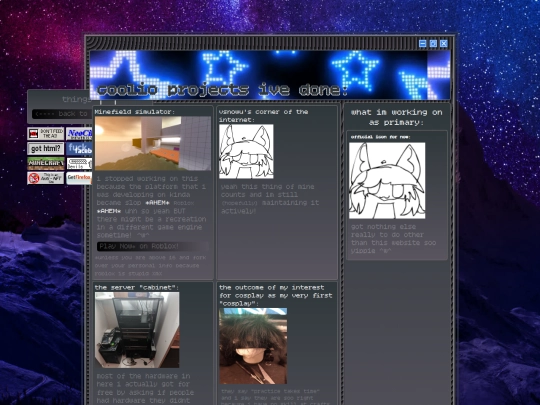
Task: Close the projects window
Action: [x=444, y=43]
